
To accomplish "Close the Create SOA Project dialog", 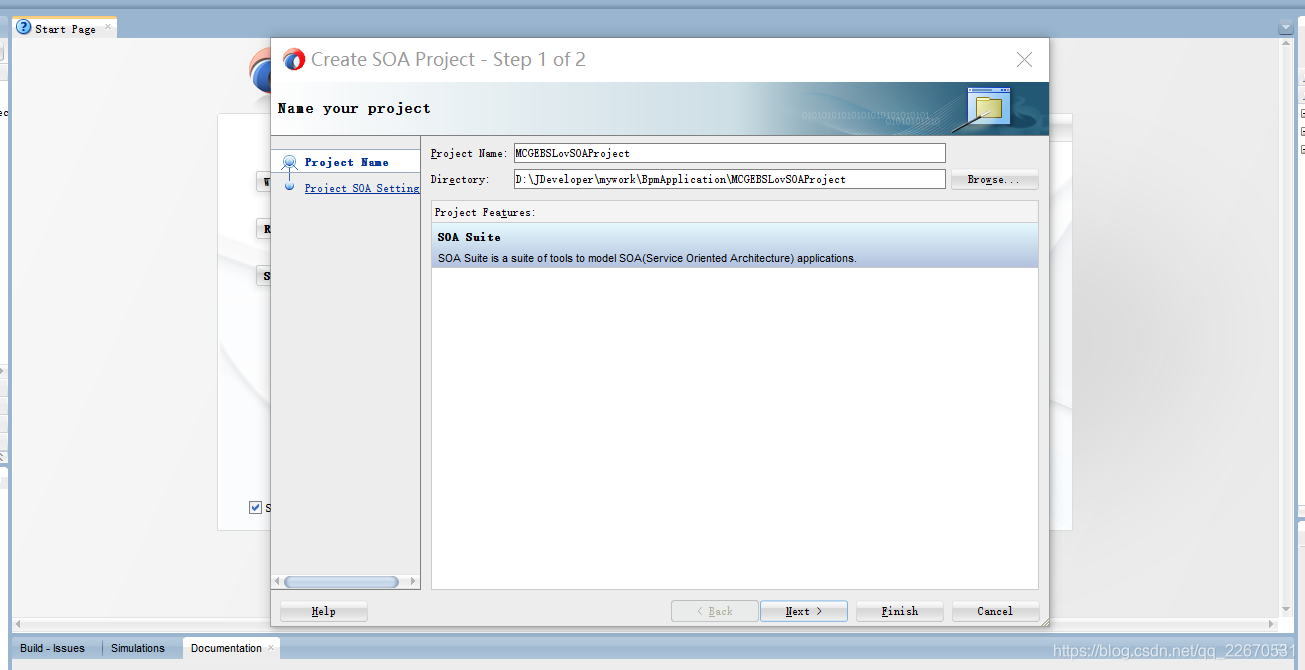I will click(x=1024, y=60).
